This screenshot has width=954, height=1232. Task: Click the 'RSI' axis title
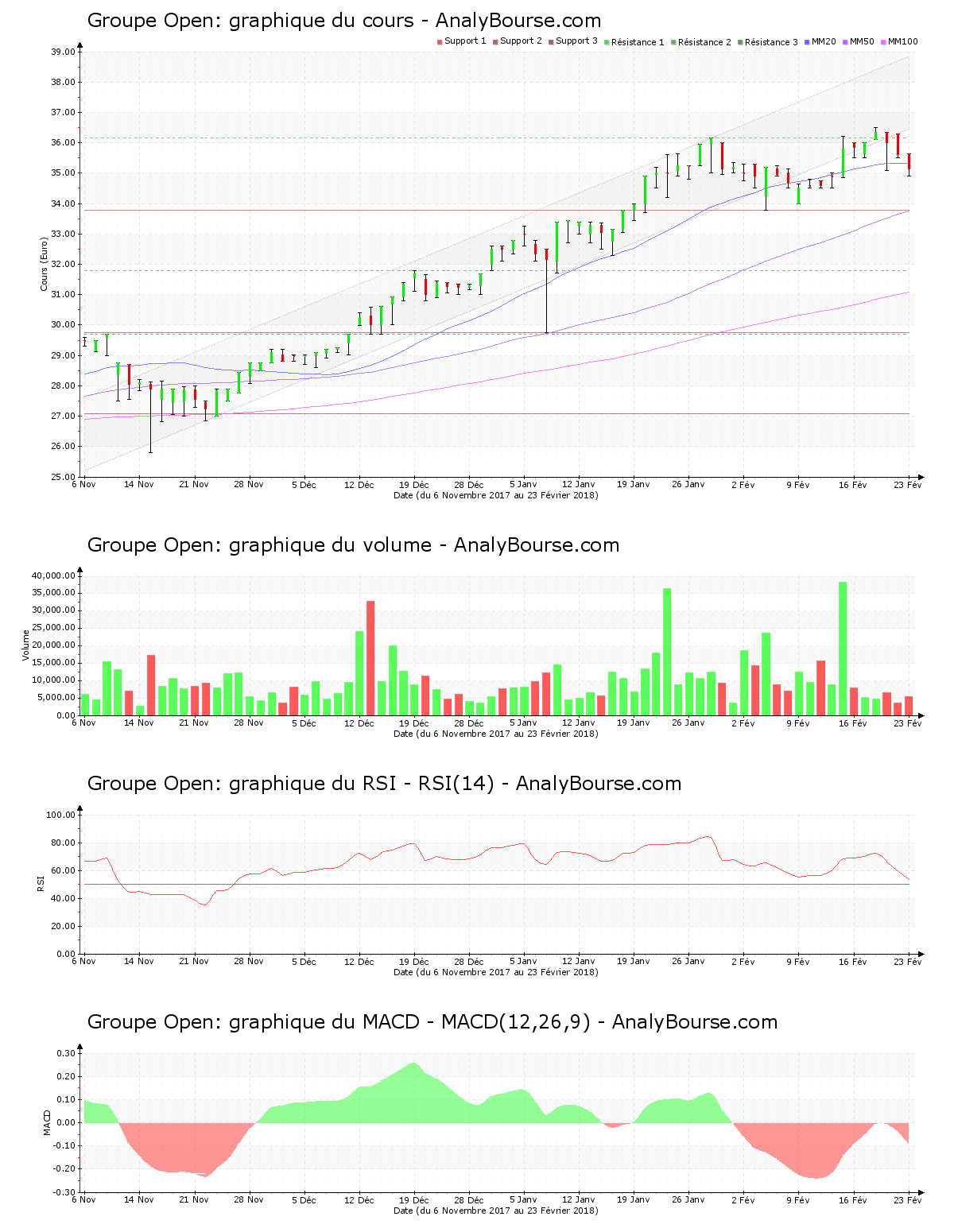click(41, 883)
